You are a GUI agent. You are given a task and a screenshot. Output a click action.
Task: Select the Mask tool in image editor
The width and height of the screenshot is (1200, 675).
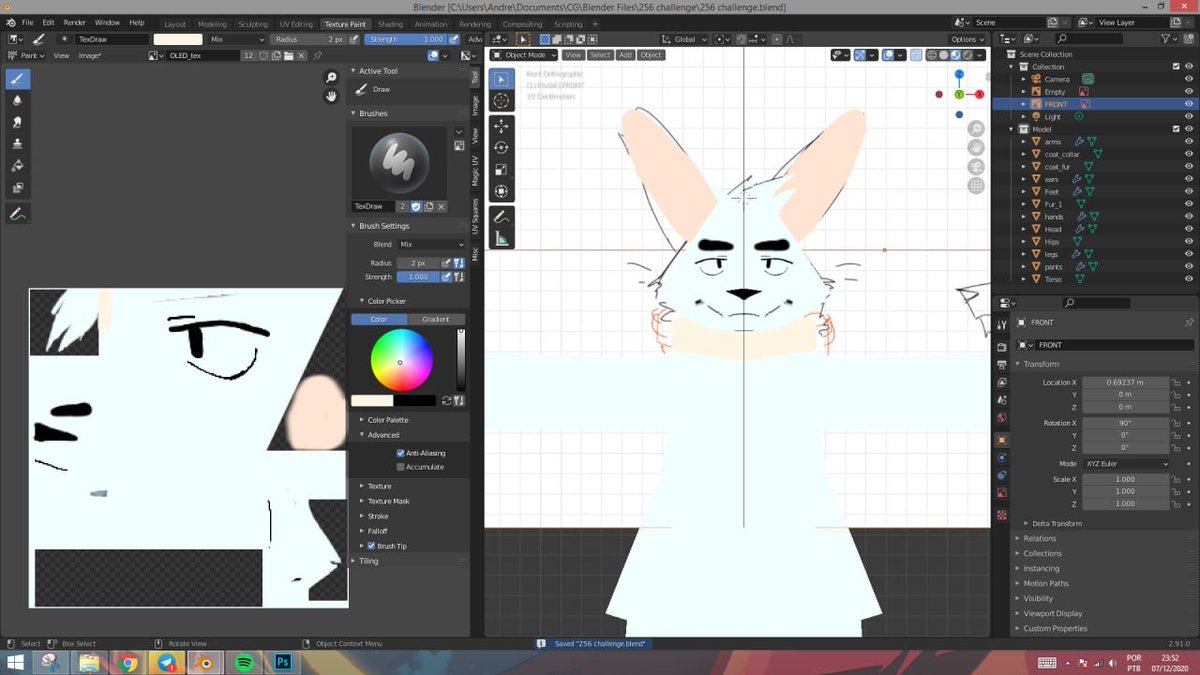18,188
